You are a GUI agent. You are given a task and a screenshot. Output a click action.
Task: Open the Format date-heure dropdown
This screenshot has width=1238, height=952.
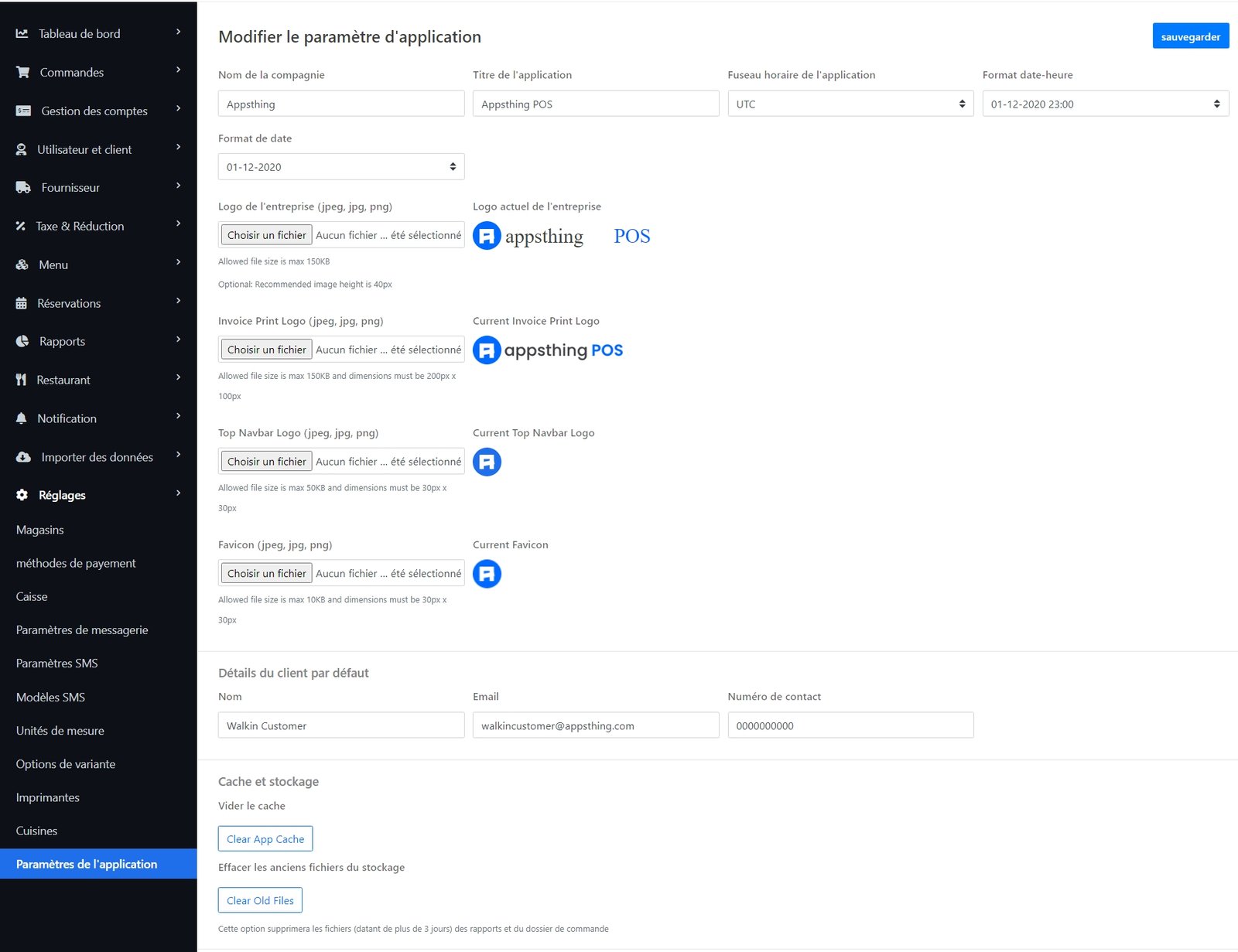click(1105, 104)
